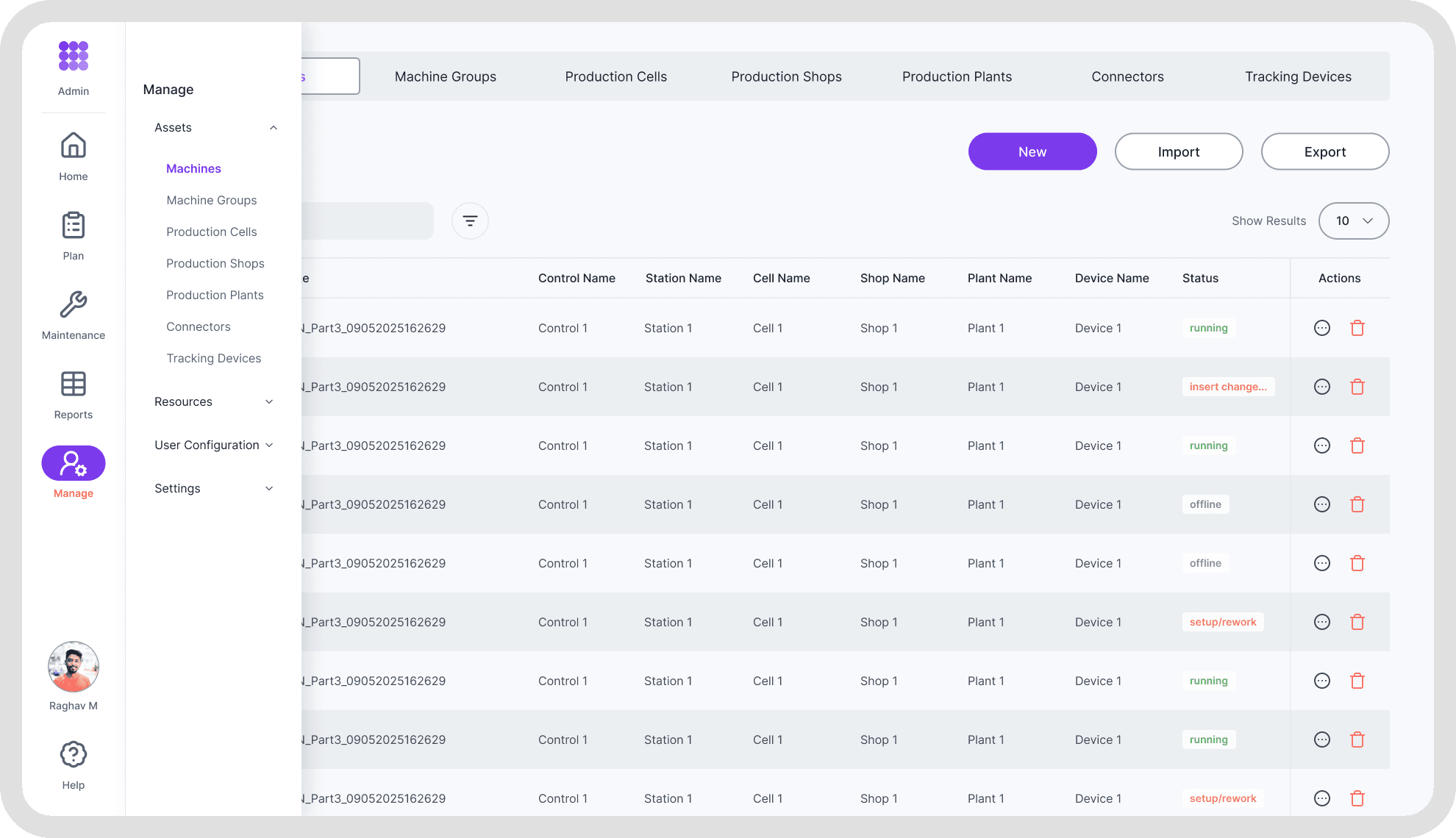Collapse the Assets section
The height and width of the screenshot is (838, 1456).
coord(273,128)
